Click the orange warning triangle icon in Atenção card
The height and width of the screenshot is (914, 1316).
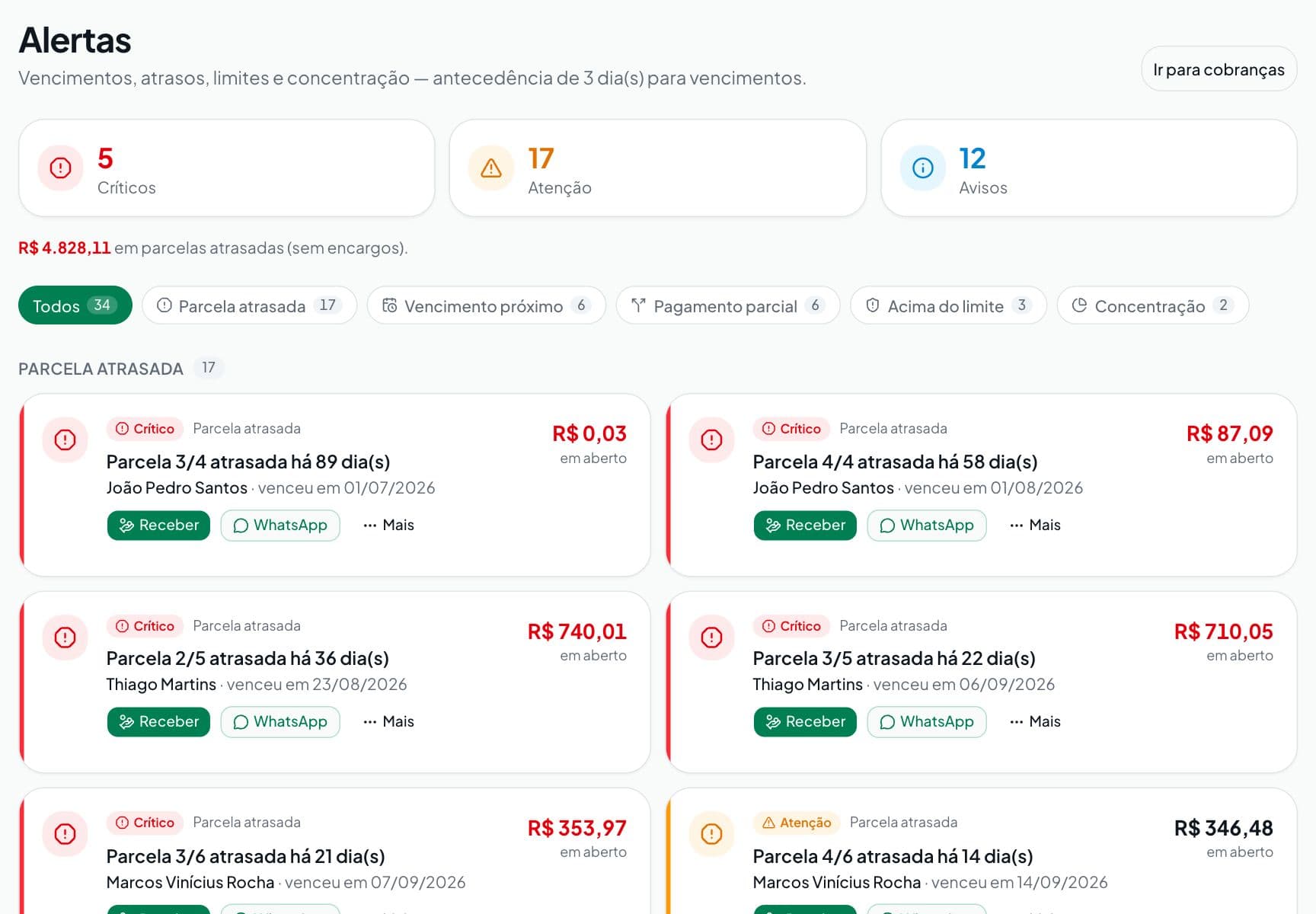click(491, 168)
